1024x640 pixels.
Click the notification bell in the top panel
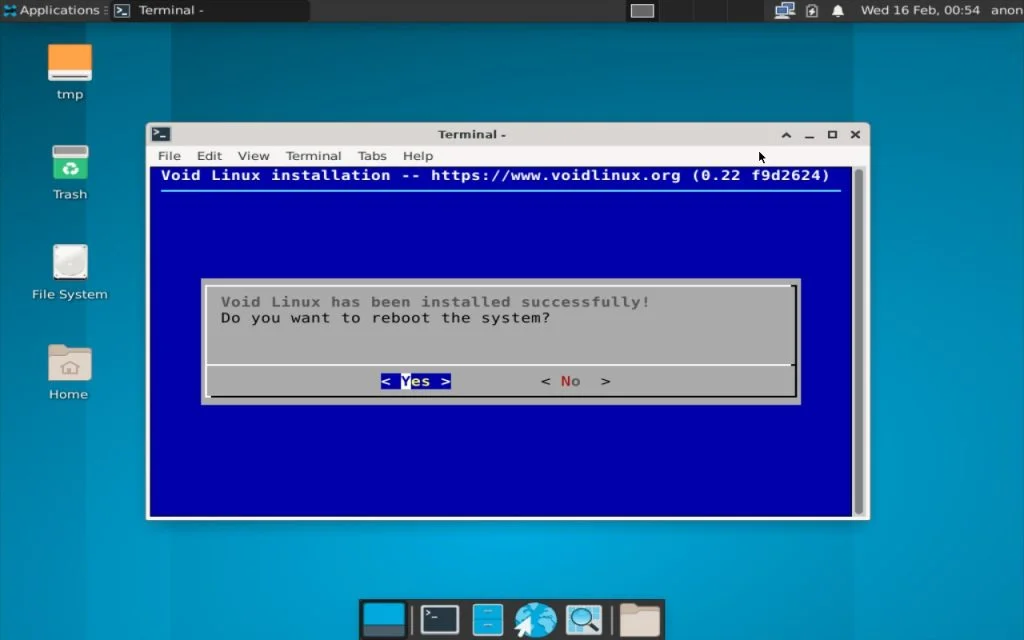[838, 10]
